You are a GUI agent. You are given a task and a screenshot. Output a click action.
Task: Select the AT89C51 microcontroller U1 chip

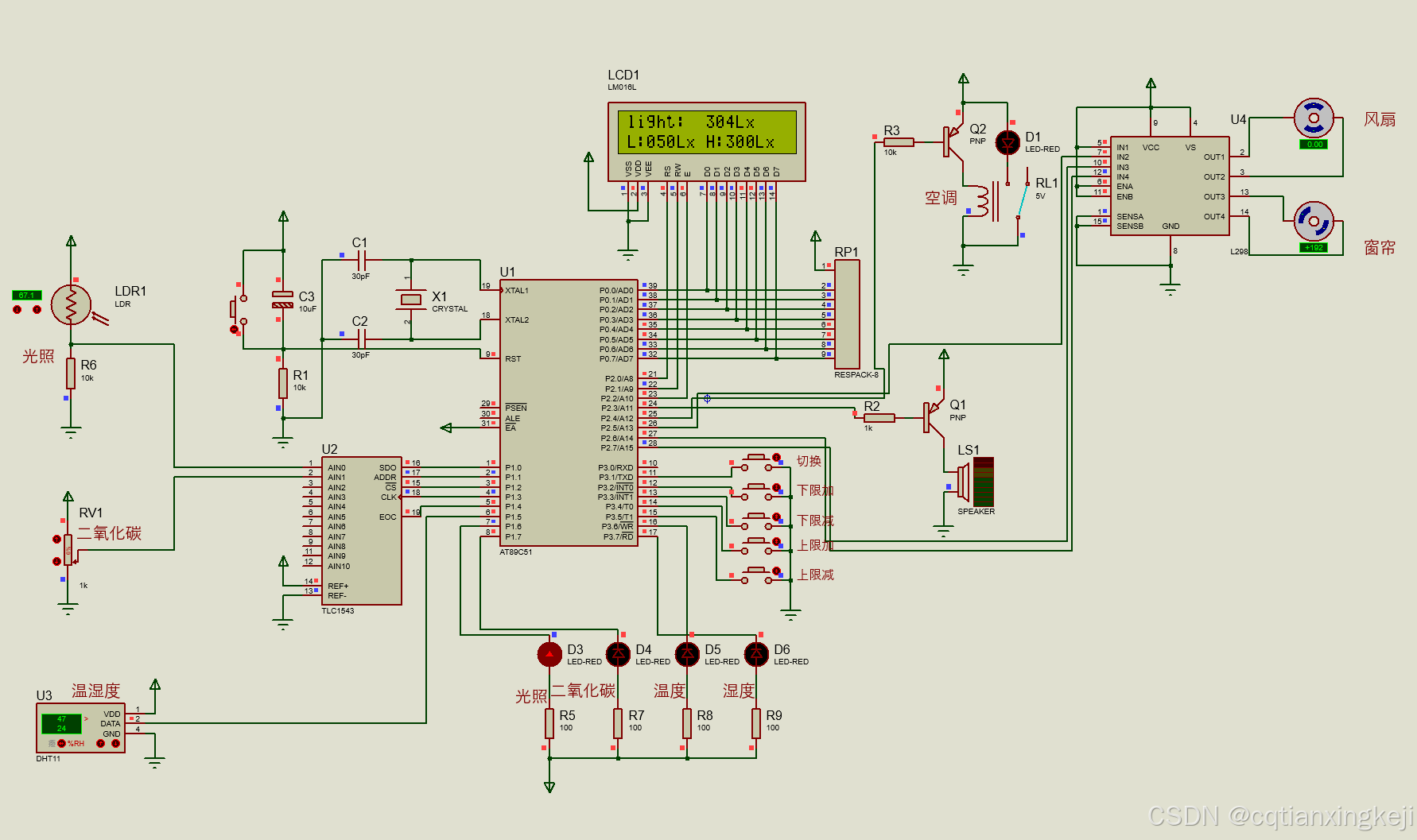[x=569, y=412]
